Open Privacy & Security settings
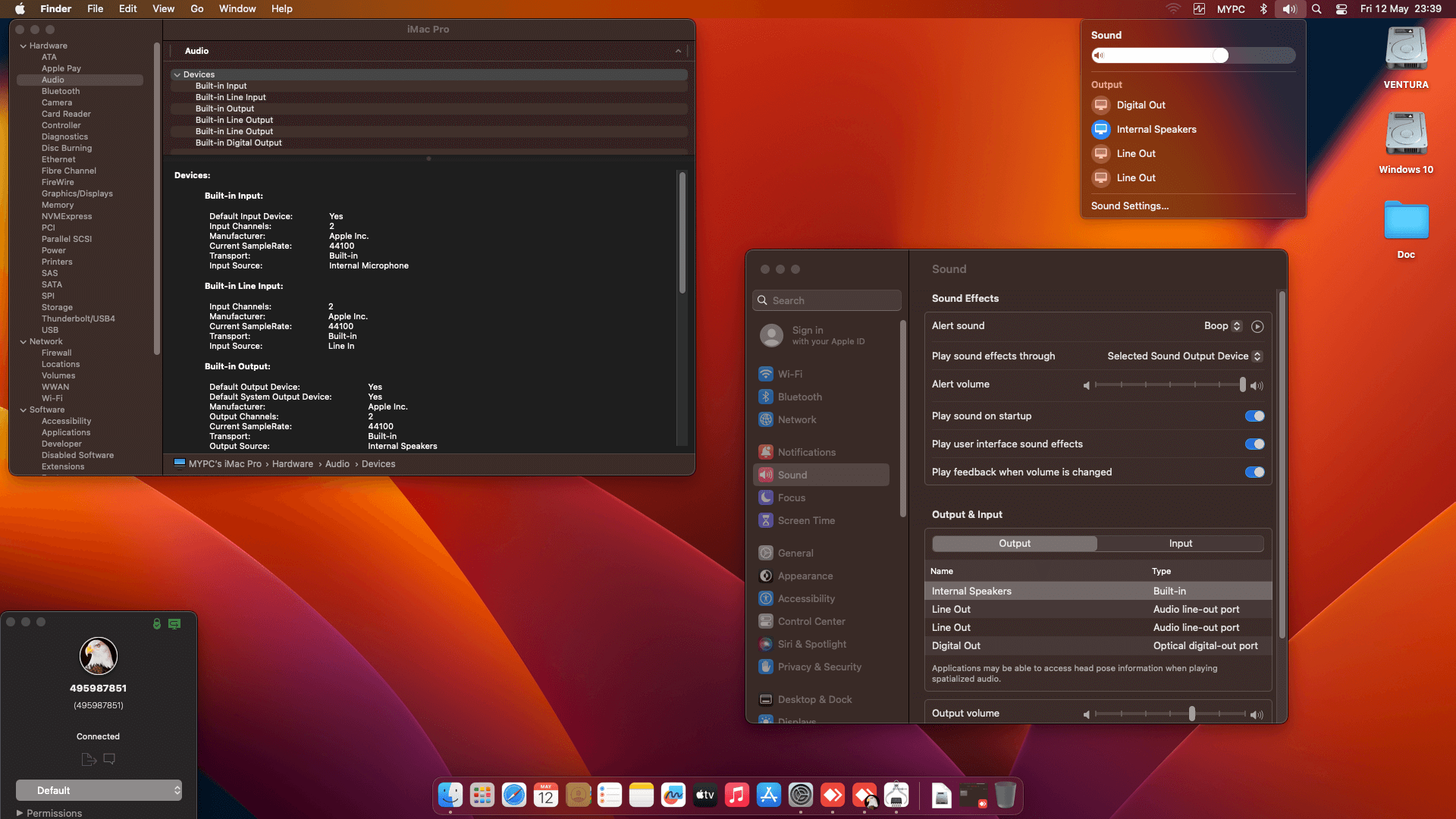This screenshot has width=1456, height=819. (822, 667)
